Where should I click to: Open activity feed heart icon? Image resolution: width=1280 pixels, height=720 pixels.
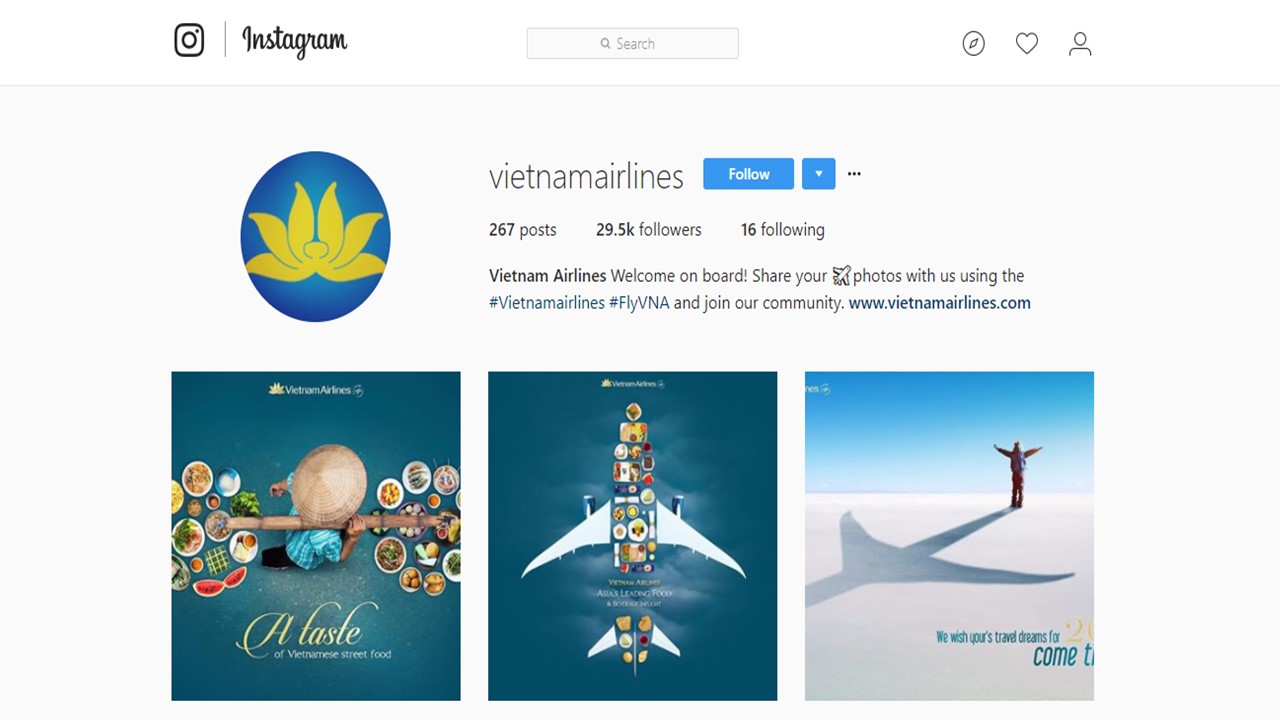click(x=1027, y=43)
